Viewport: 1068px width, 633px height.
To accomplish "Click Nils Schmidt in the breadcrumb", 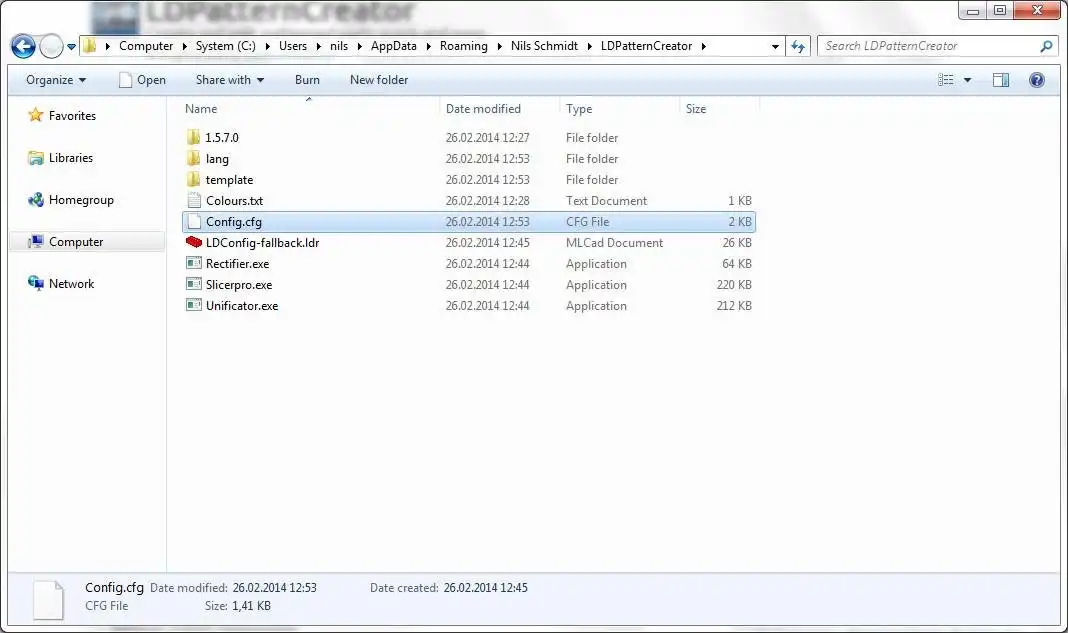I will point(544,46).
